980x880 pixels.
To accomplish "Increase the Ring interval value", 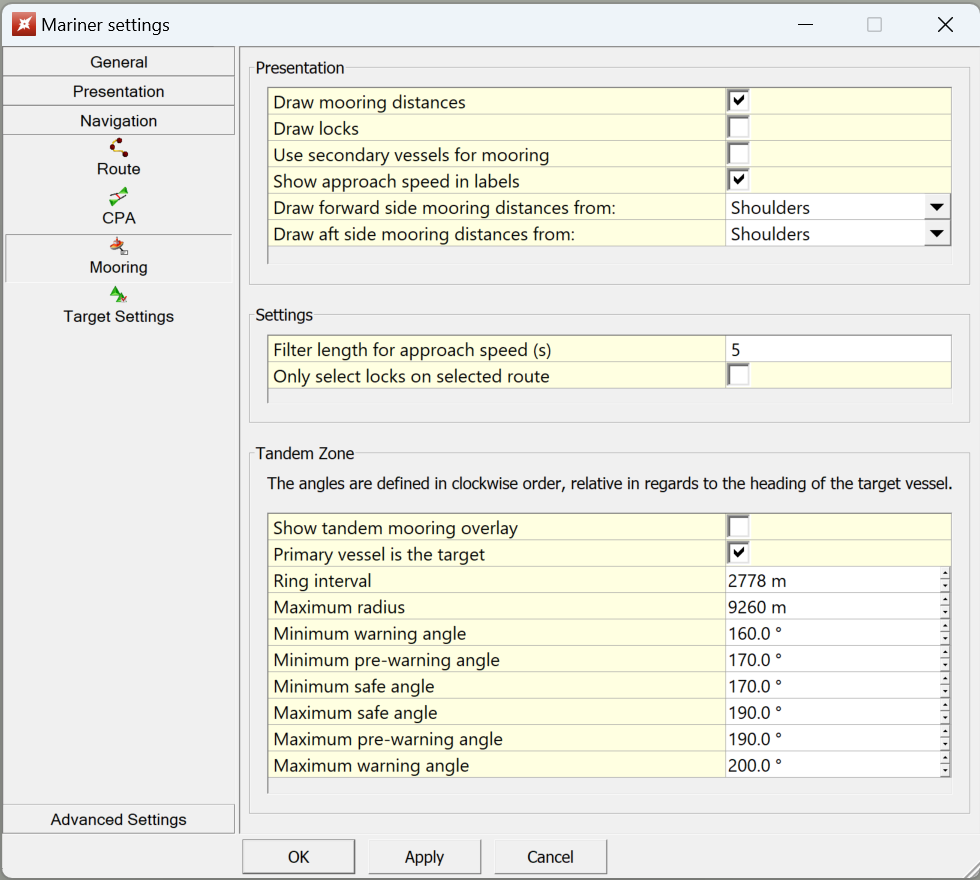I will coord(945,574).
